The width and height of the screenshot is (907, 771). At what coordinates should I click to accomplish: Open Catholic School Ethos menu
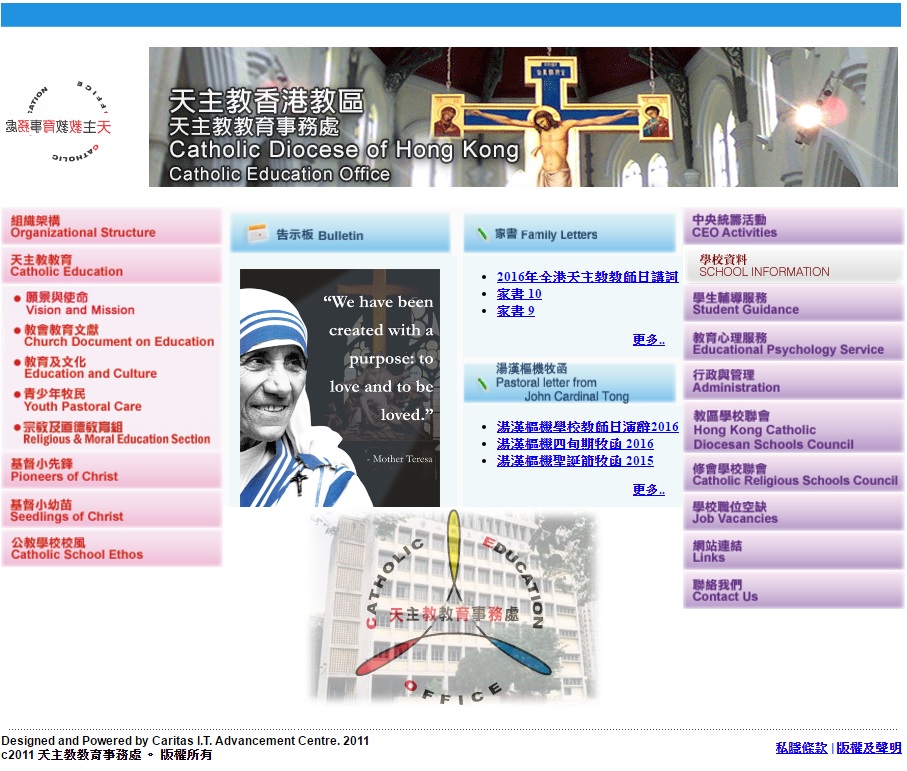[x=112, y=548]
